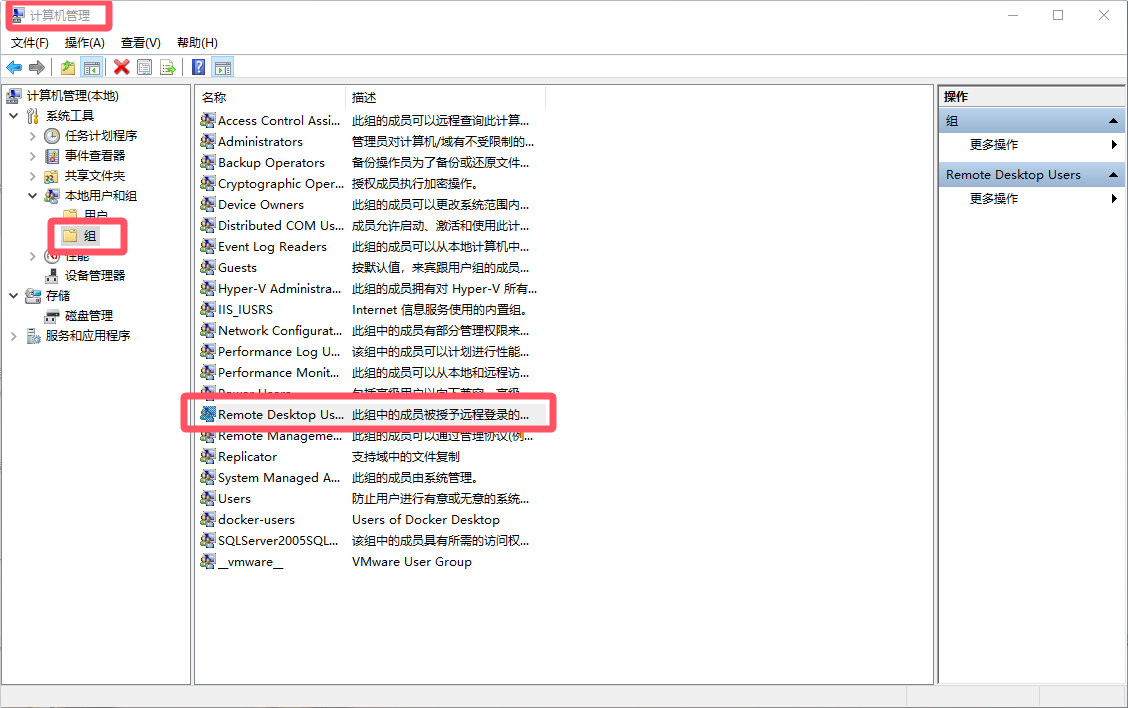This screenshot has width=1128, height=708.
Task: Collapse the 组 section in actions pane
Action: click(1113, 121)
